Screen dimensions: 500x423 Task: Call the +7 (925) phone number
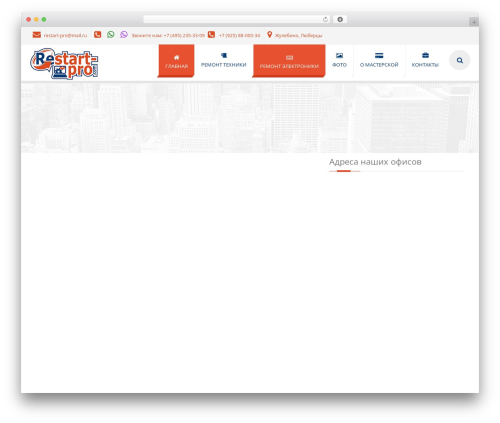[239, 35]
